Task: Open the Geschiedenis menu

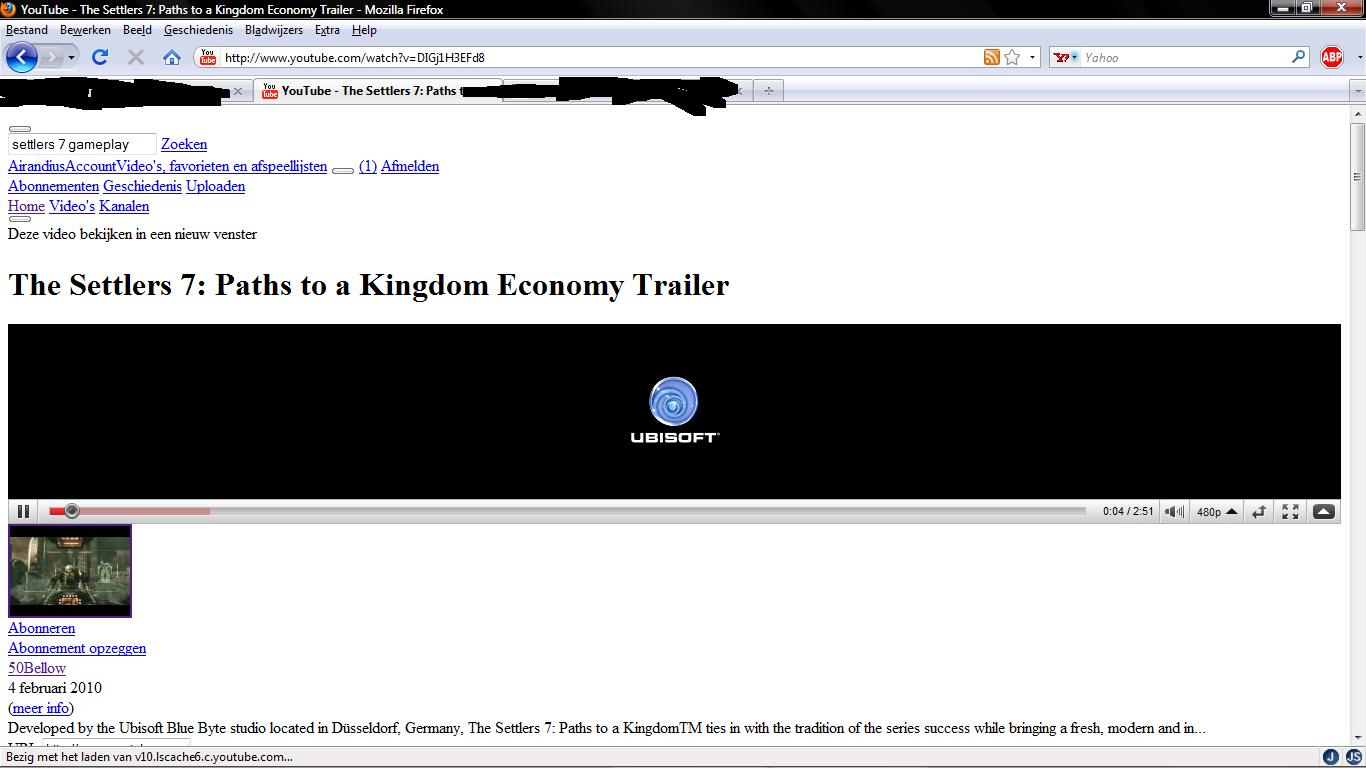Action: point(198,30)
